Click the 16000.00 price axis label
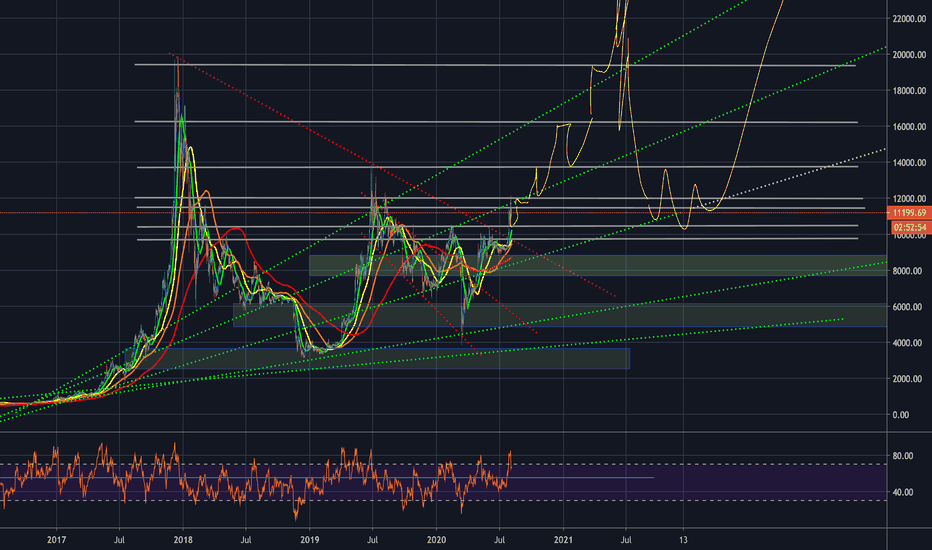This screenshot has width=932, height=550. pyautogui.click(x=909, y=127)
